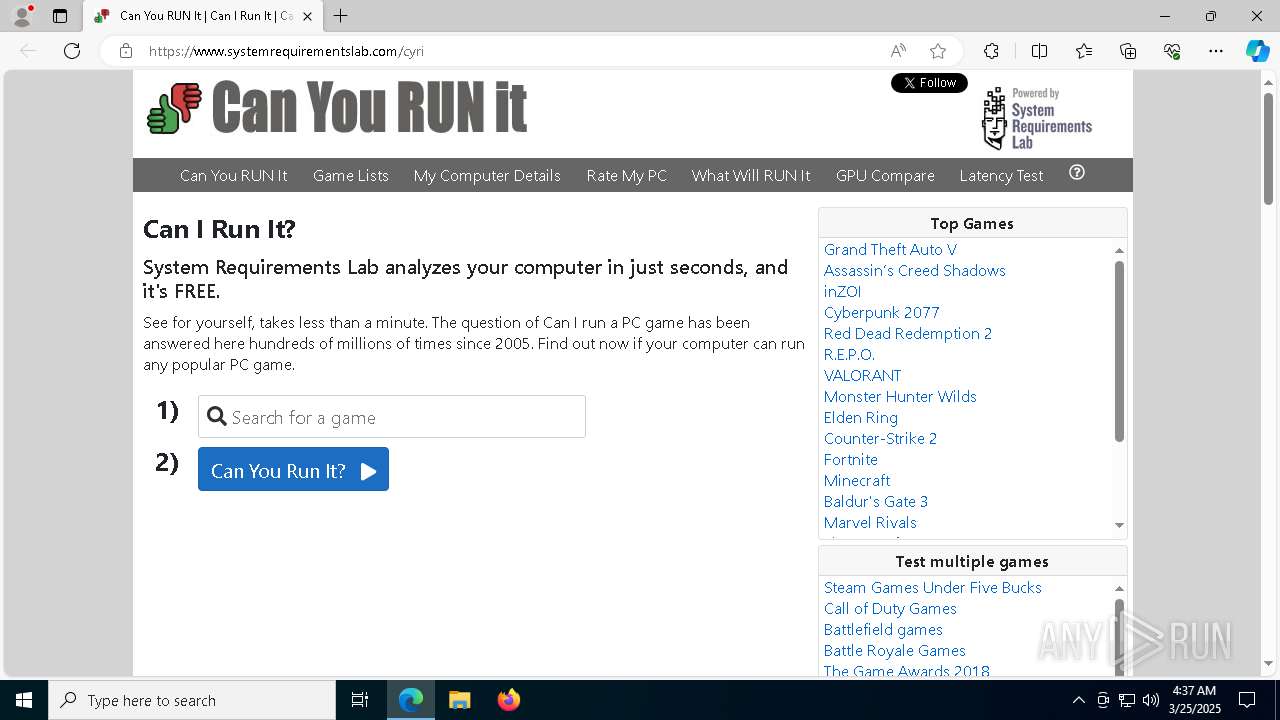Open the browser profile avatar
Image resolution: width=1280 pixels, height=720 pixels.
click(21, 16)
